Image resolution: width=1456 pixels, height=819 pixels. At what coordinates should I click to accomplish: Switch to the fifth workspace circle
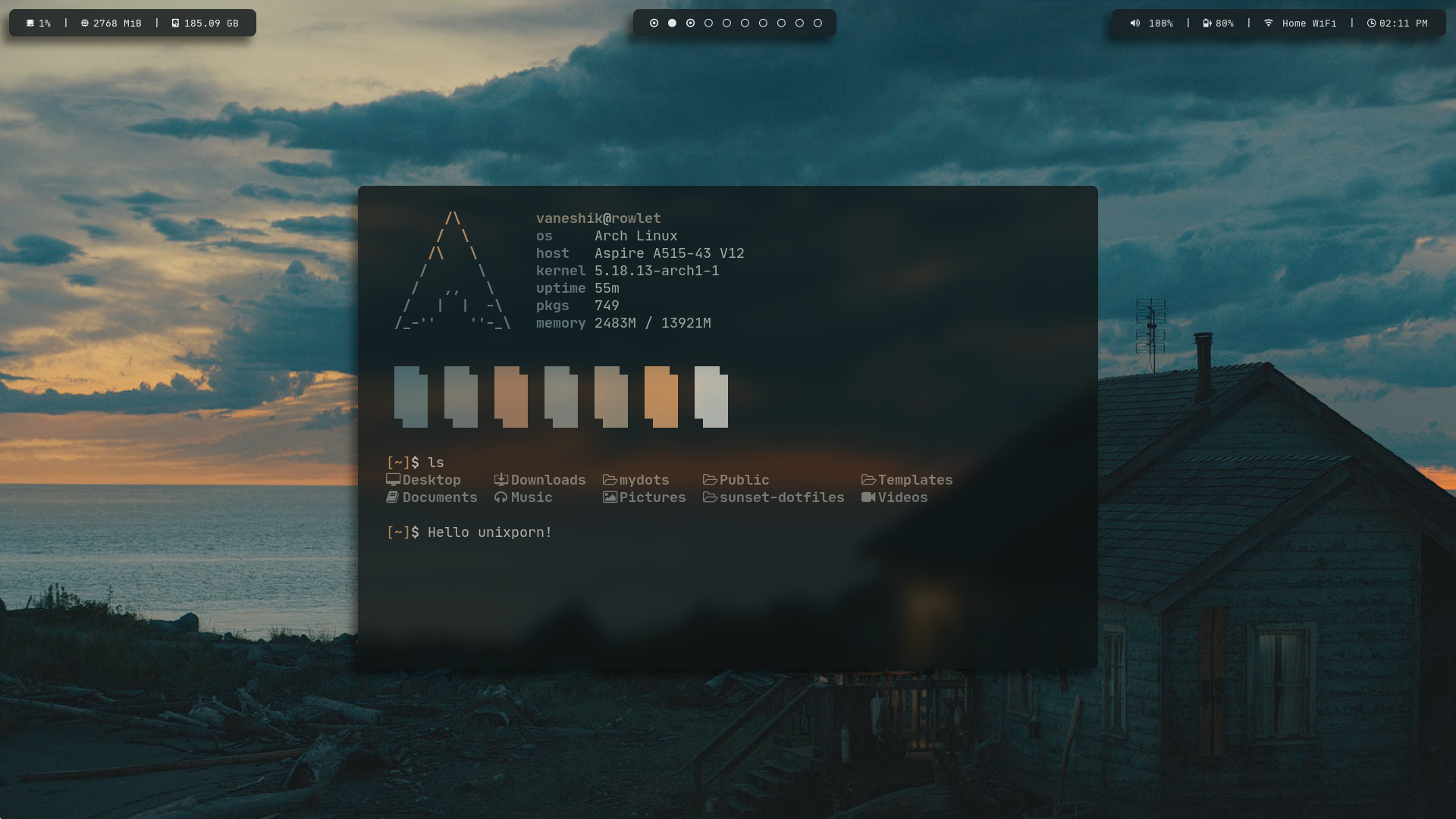pyautogui.click(x=726, y=24)
